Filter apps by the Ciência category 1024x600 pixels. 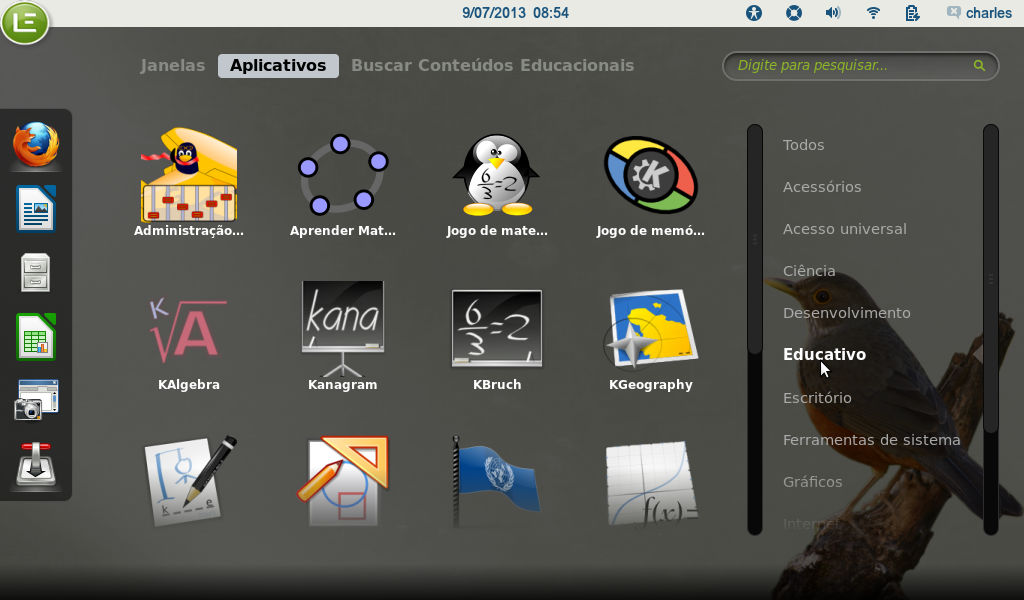point(809,270)
